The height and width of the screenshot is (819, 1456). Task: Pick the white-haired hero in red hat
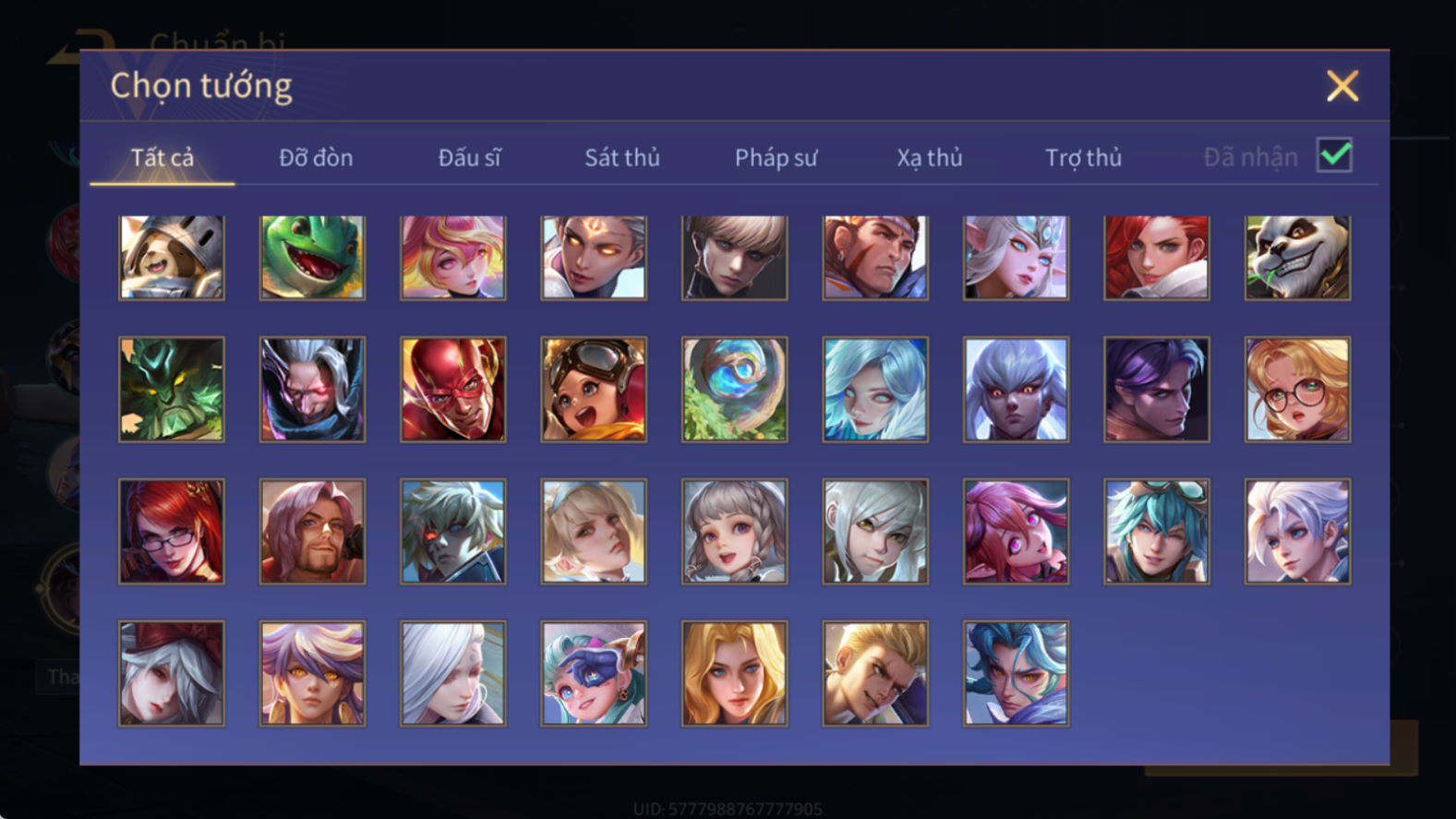171,673
